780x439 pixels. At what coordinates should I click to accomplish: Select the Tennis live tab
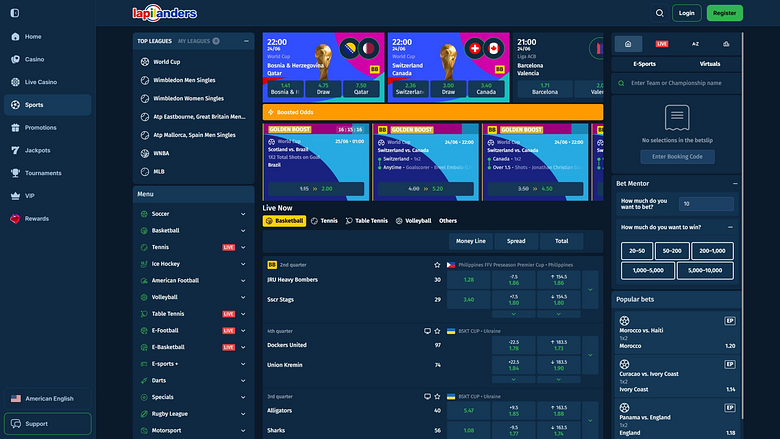click(324, 221)
